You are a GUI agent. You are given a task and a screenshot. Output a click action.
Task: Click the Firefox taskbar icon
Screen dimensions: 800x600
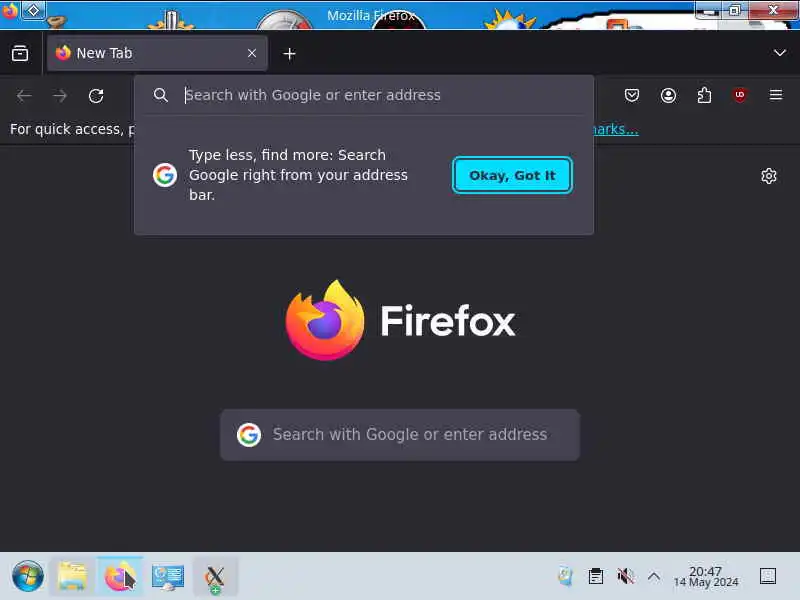click(120, 577)
